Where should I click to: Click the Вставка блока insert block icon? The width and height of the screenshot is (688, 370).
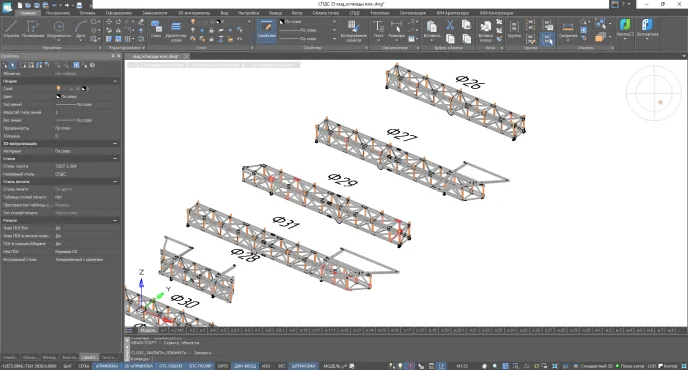[x=485, y=31]
